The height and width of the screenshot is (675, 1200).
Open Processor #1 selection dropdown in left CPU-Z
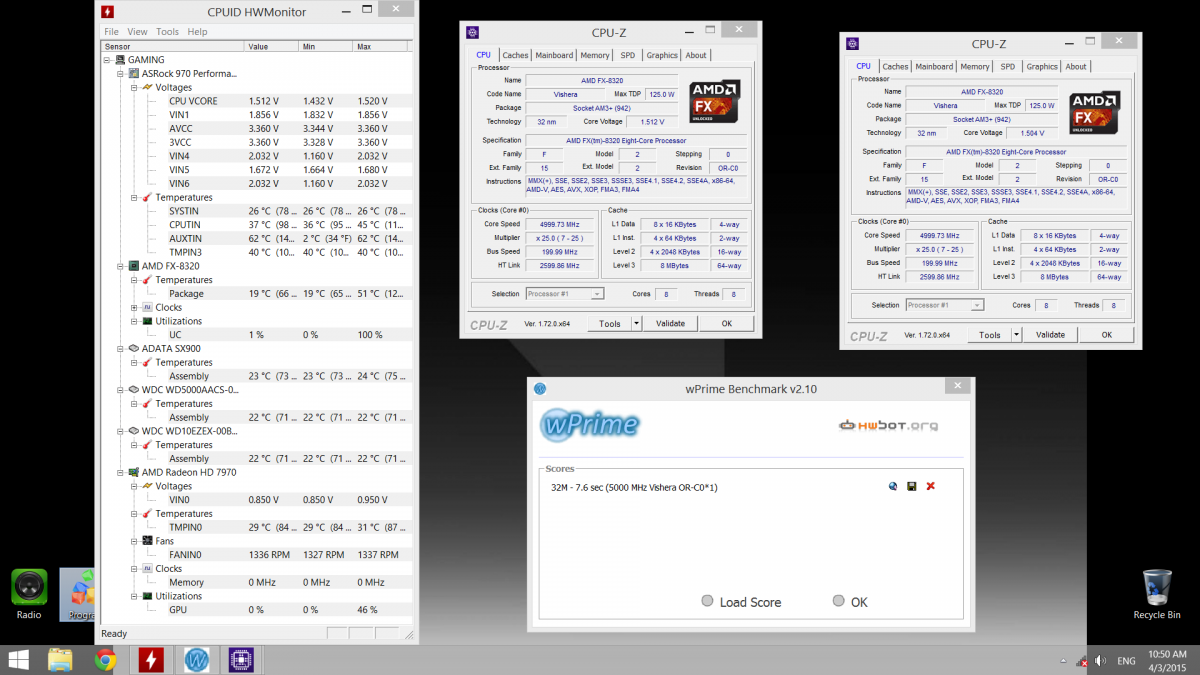[597, 294]
